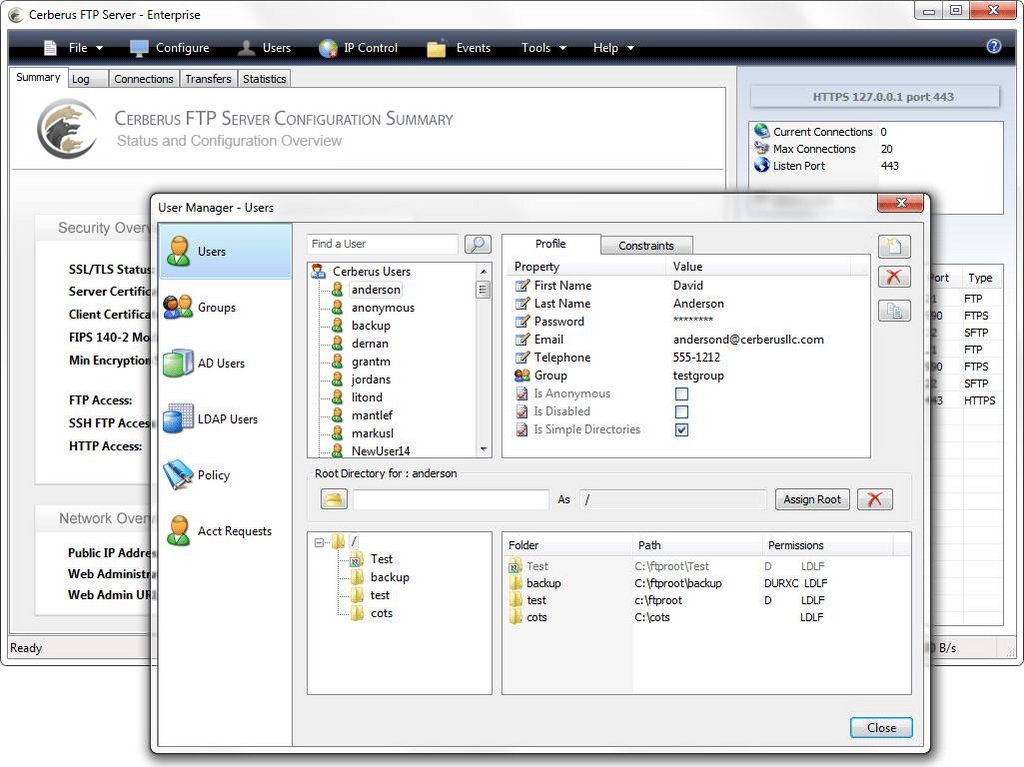Viewport: 1024px width, 767px height.
Task: Click the Assign Root button
Action: point(812,500)
